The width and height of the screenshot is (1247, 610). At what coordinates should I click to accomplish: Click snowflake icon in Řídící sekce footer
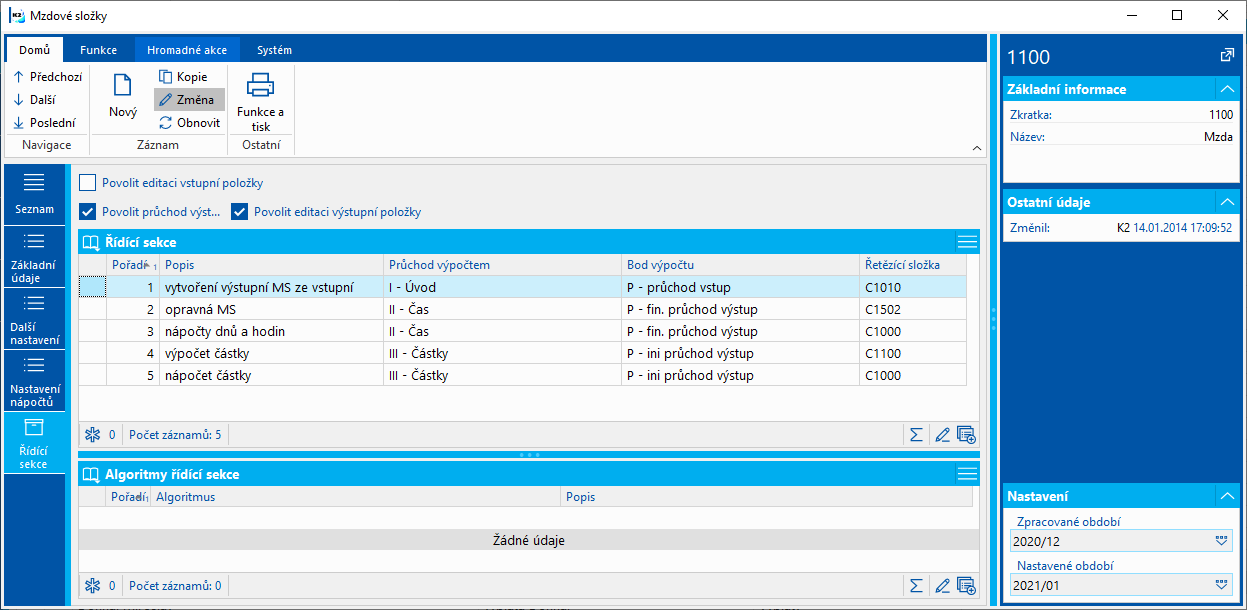[x=93, y=434]
